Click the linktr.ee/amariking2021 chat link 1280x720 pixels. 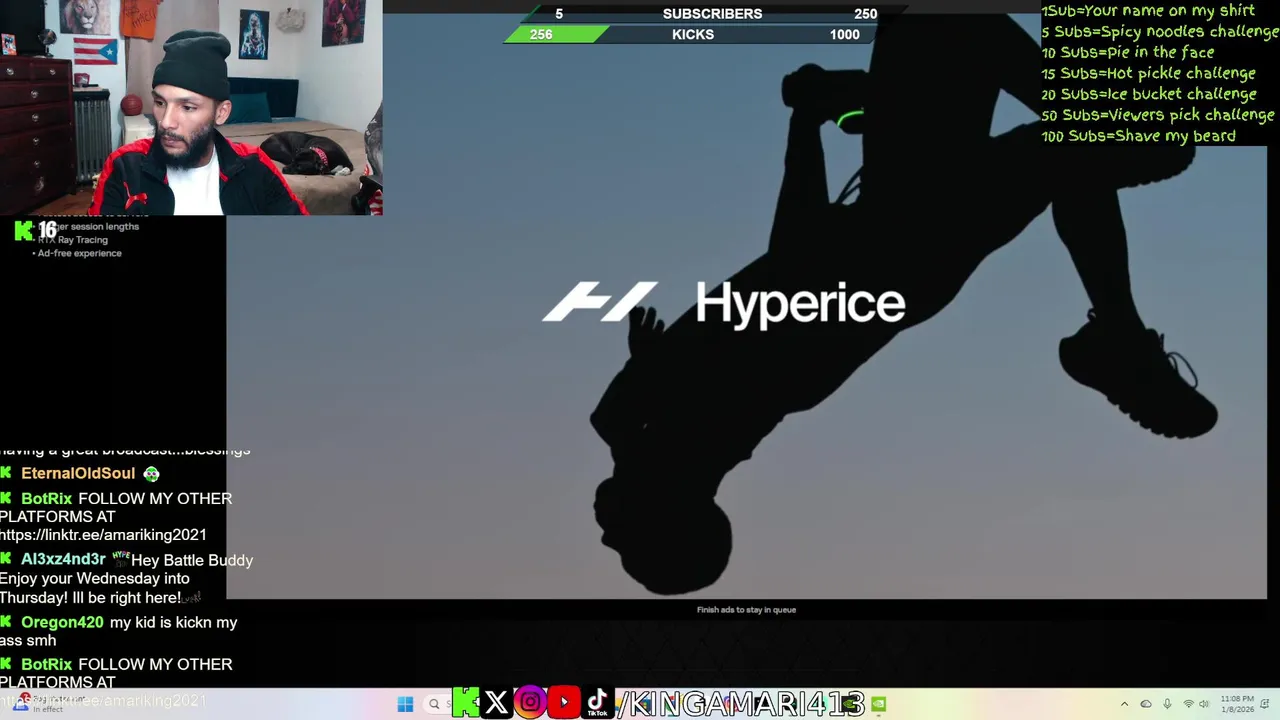[x=103, y=535]
